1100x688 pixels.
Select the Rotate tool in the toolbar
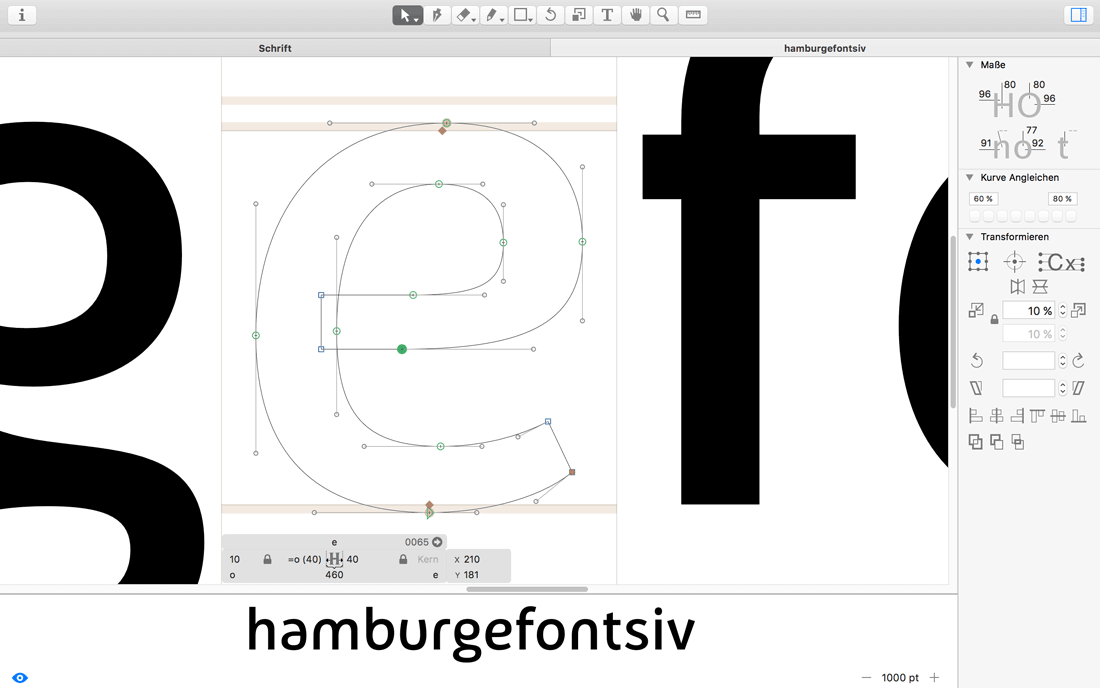tap(550, 15)
